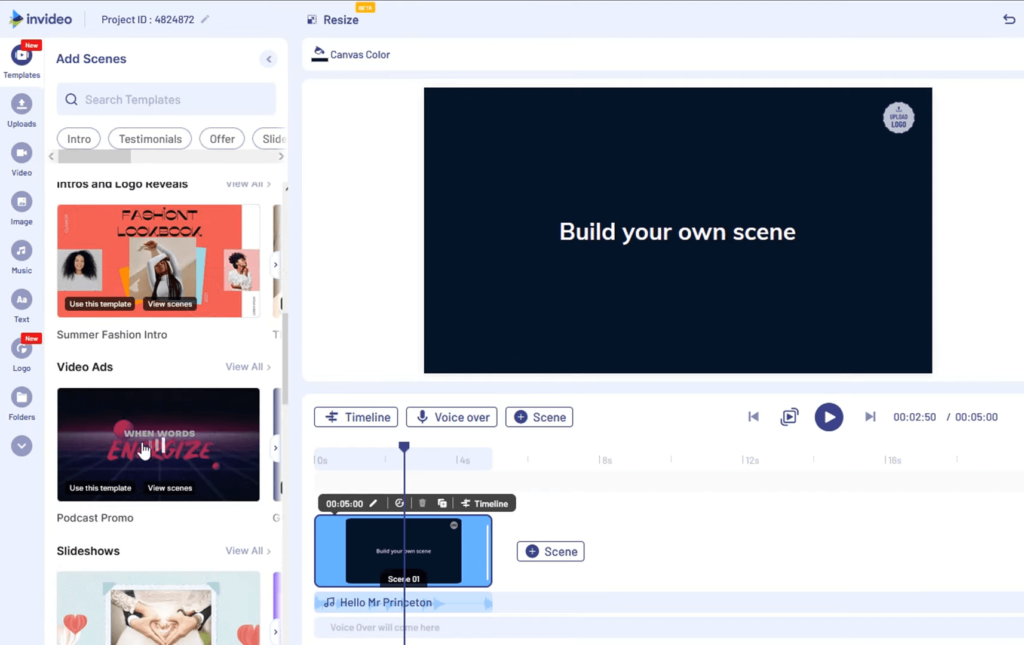This screenshot has width=1024, height=645.
Task: Open the Podcast Promo template thumbnail
Action: [x=158, y=445]
